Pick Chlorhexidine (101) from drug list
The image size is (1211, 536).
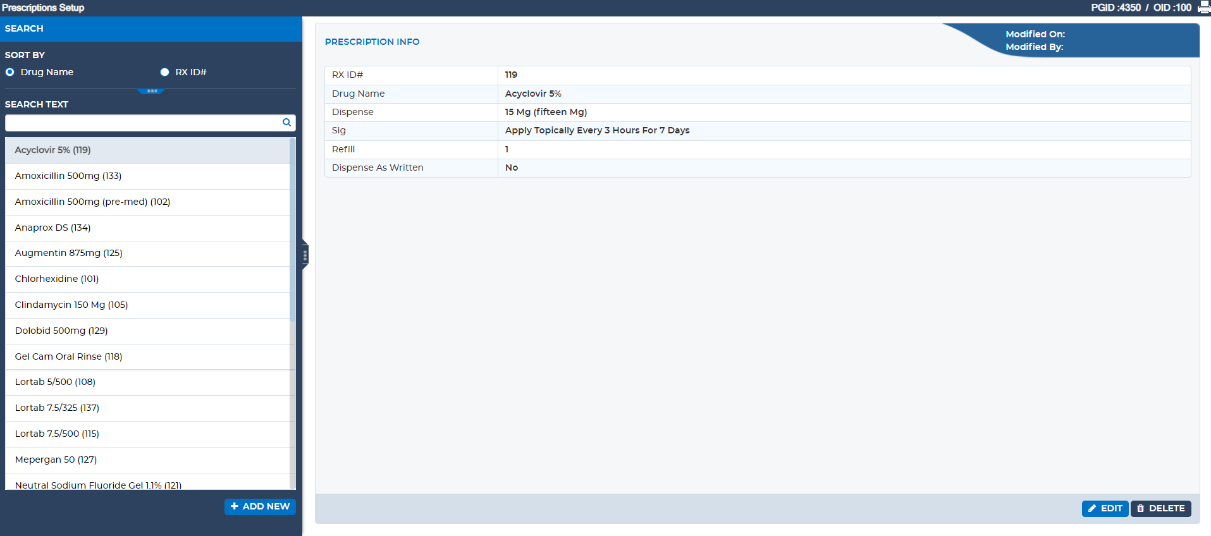point(57,279)
